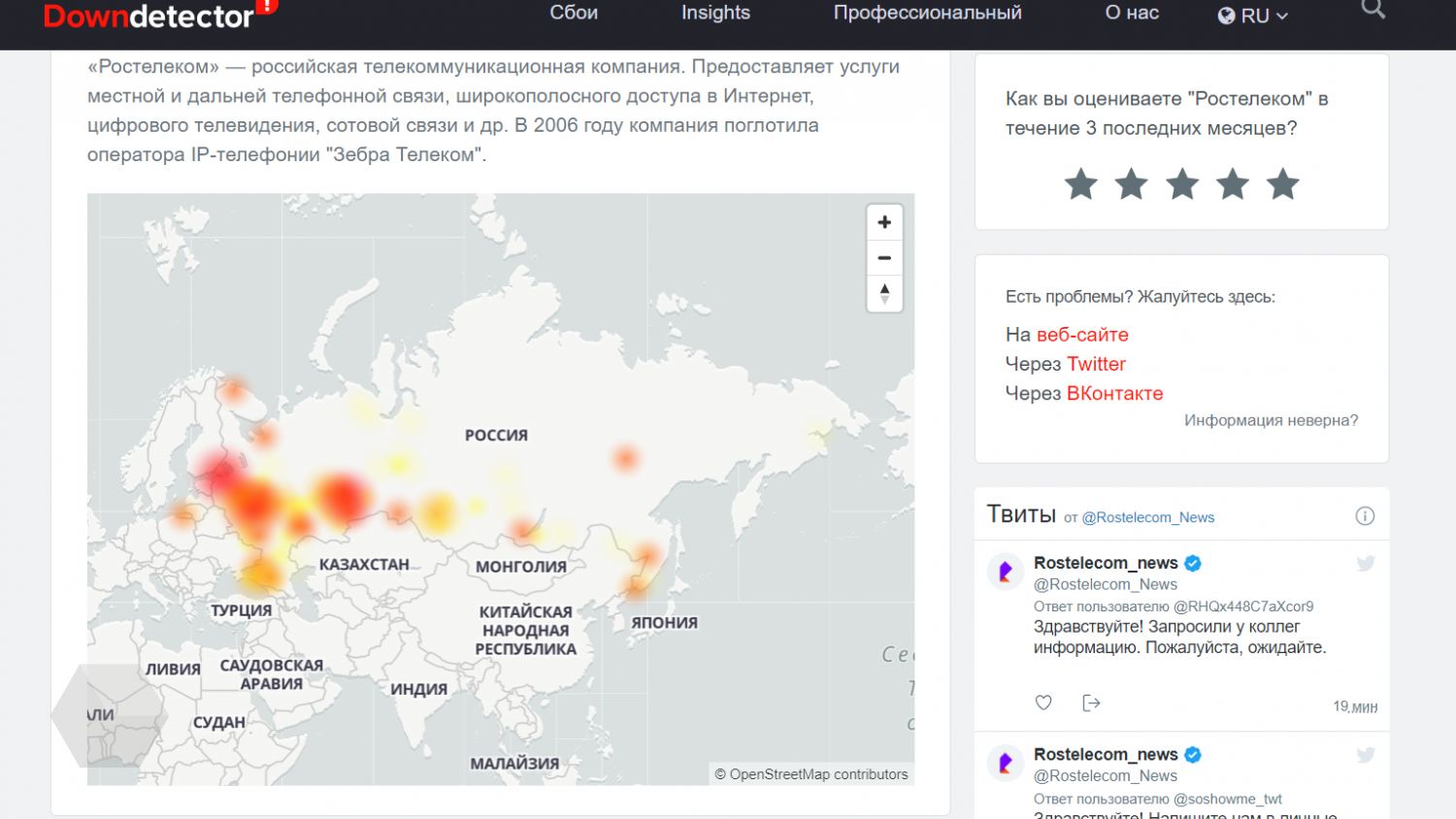Screen dimensions: 1456x819
Task: Click the ТУРЦИЯ label on the map
Action: pyautogui.click(x=242, y=610)
